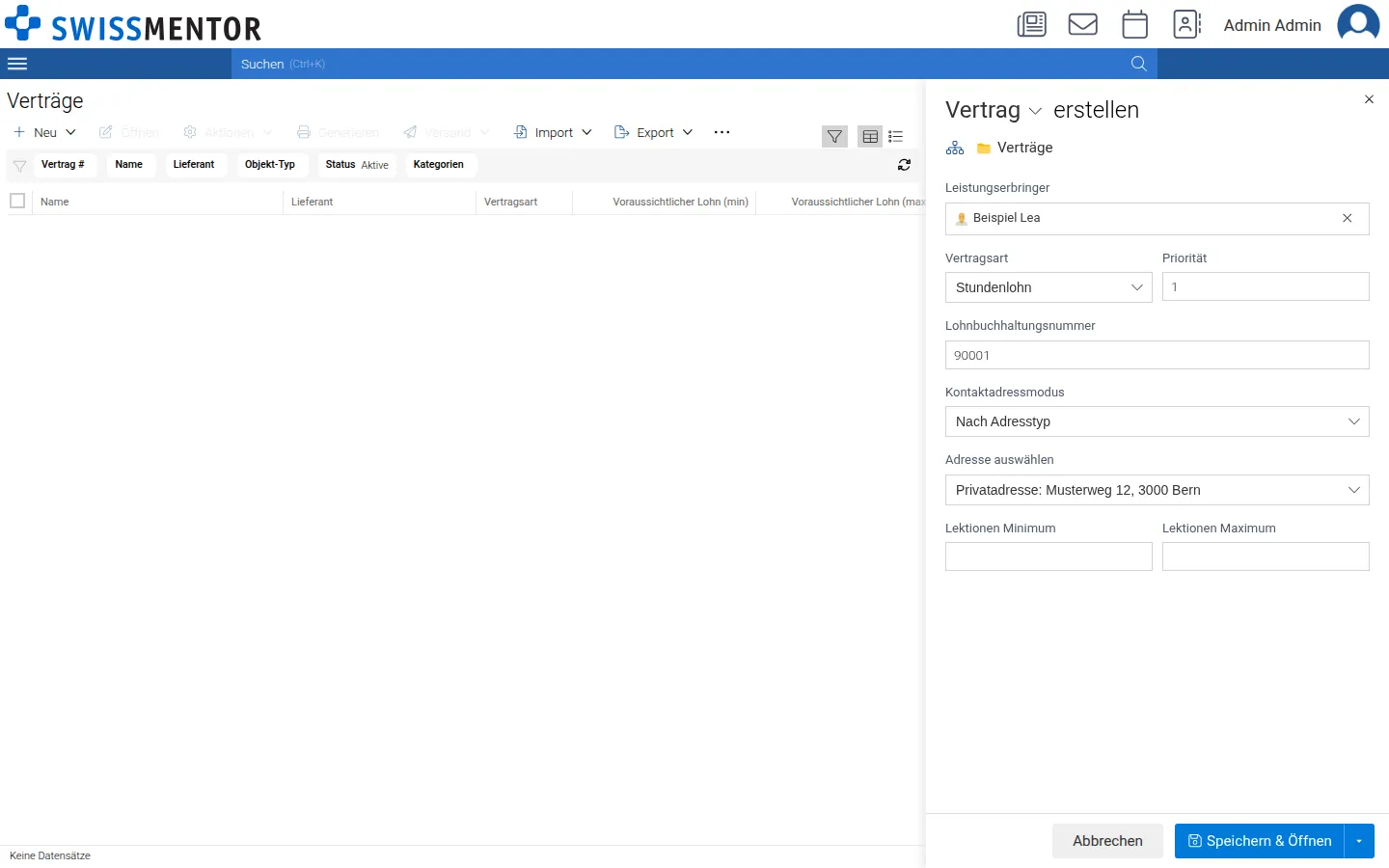Toggle the filter bar funnel button
The height and width of the screenshot is (868, 1389).
click(834, 137)
